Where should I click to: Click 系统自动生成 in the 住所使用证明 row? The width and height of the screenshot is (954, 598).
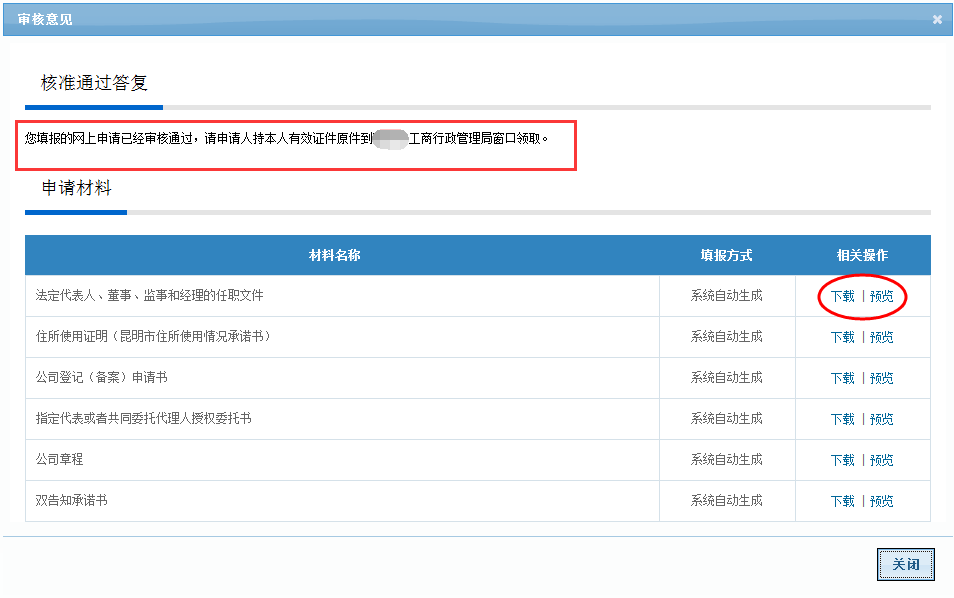click(726, 336)
